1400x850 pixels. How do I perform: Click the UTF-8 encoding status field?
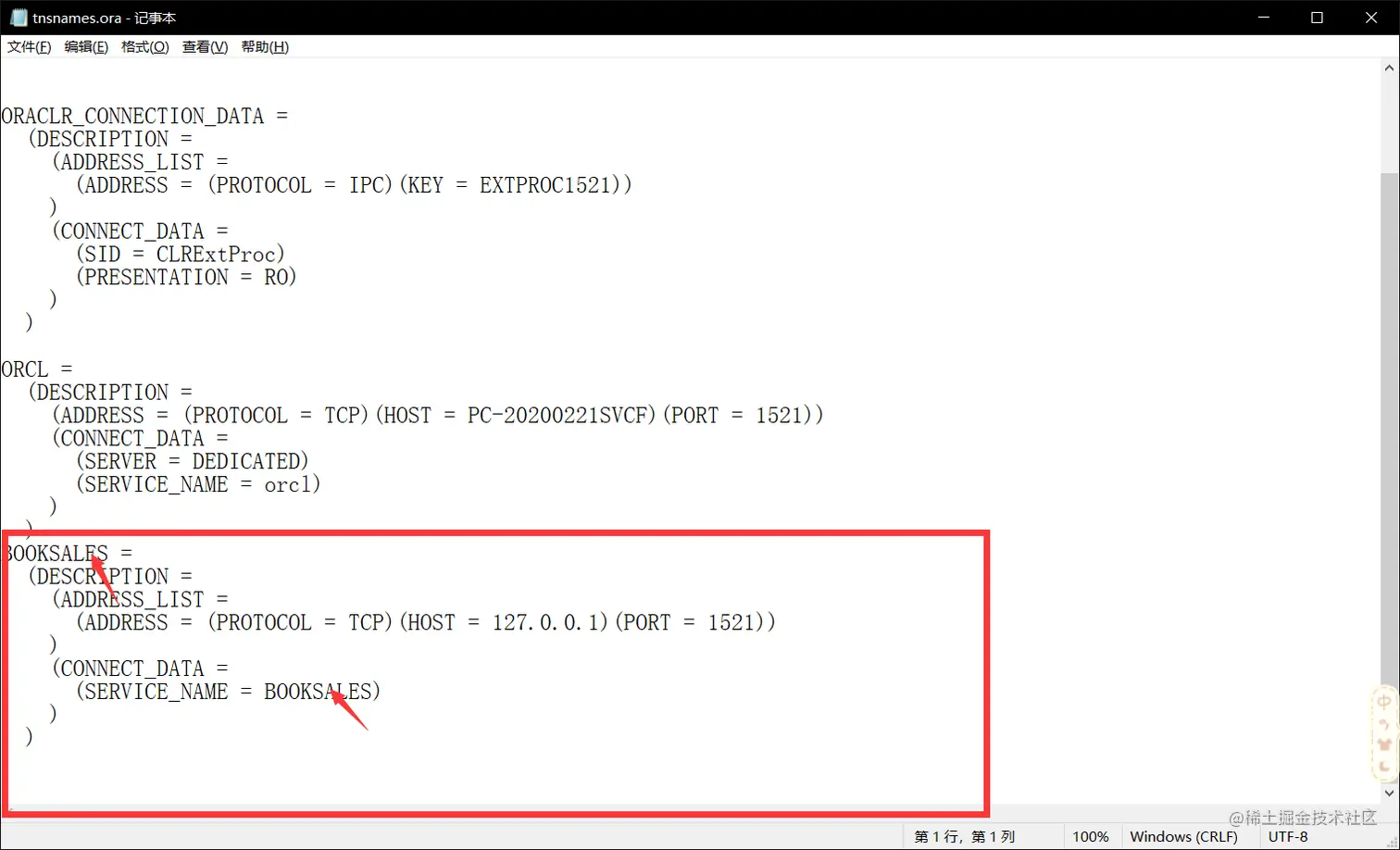coord(1288,837)
